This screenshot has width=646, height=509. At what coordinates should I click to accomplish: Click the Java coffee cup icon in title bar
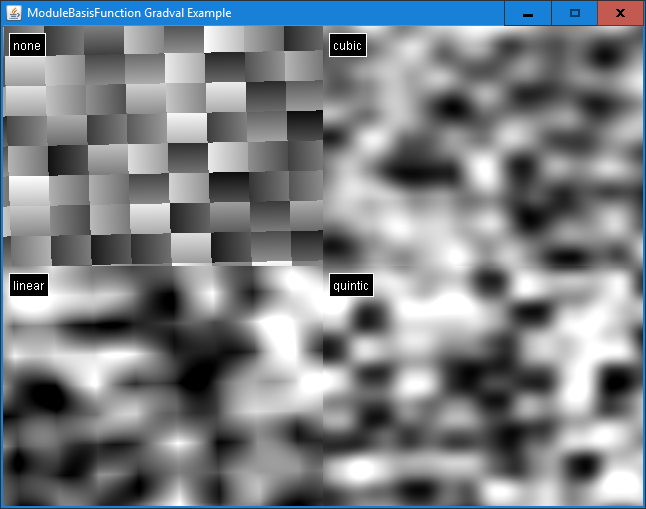pyautogui.click(x=13, y=13)
